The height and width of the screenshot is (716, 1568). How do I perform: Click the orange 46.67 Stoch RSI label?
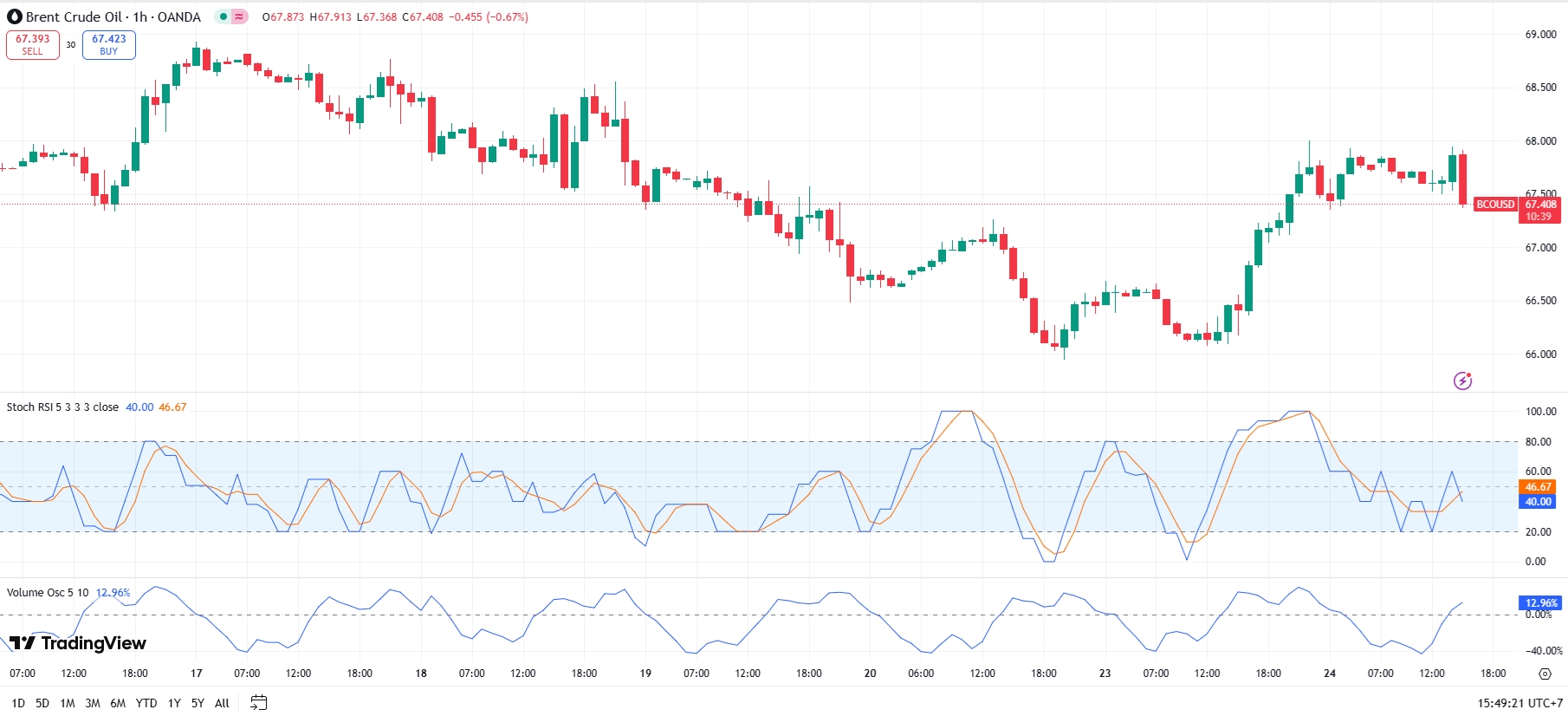click(x=1538, y=487)
